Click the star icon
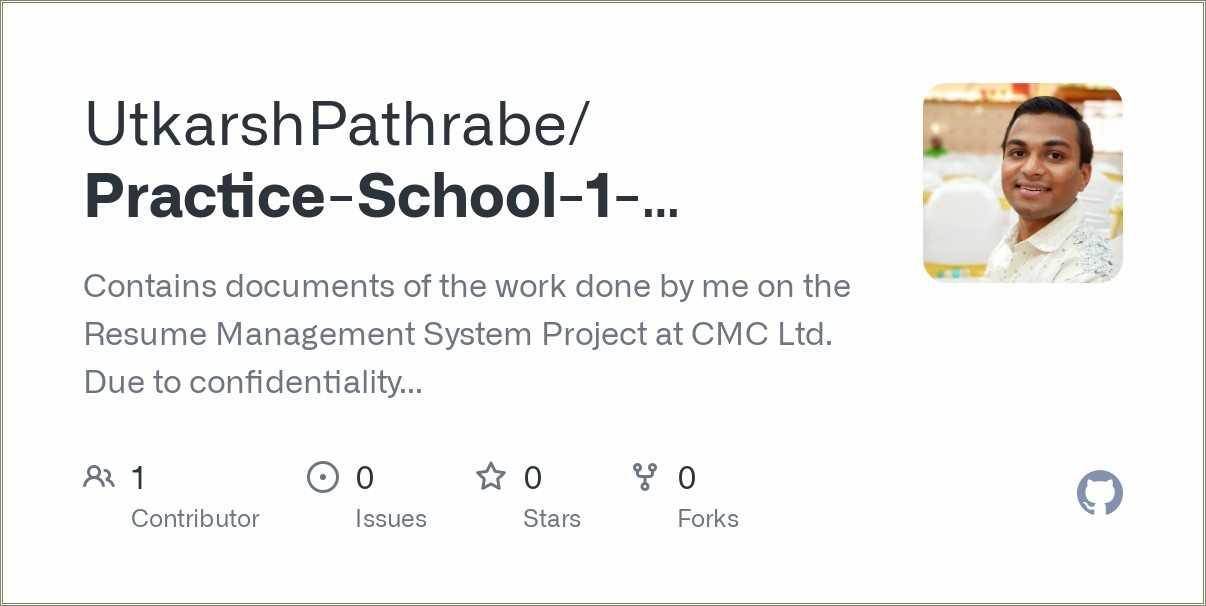Image resolution: width=1206 pixels, height=606 pixels. pos(490,477)
